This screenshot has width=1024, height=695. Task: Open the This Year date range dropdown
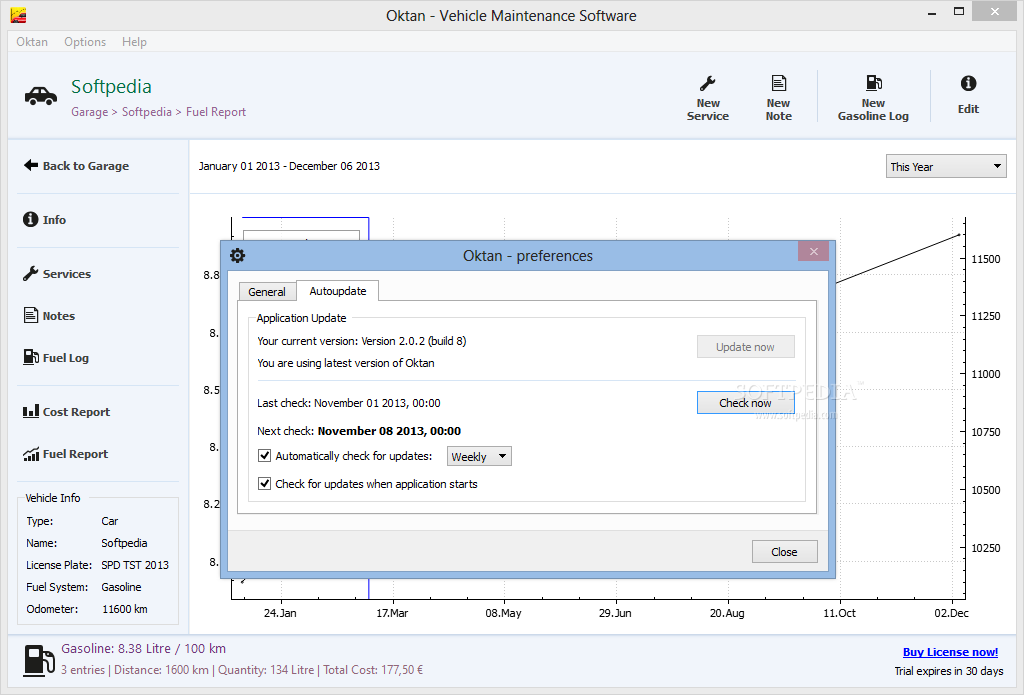[946, 166]
